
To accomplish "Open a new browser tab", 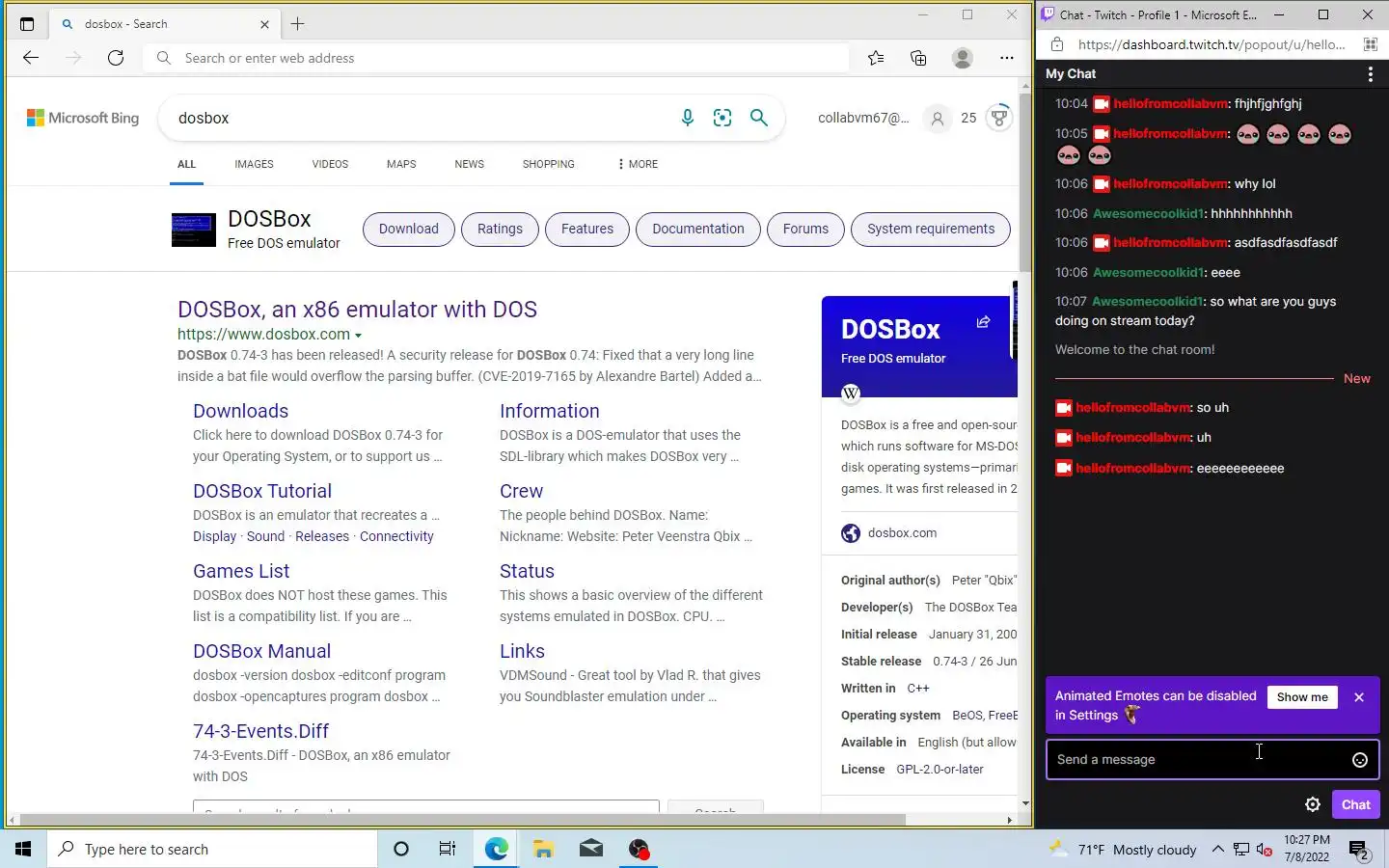I will point(297,24).
